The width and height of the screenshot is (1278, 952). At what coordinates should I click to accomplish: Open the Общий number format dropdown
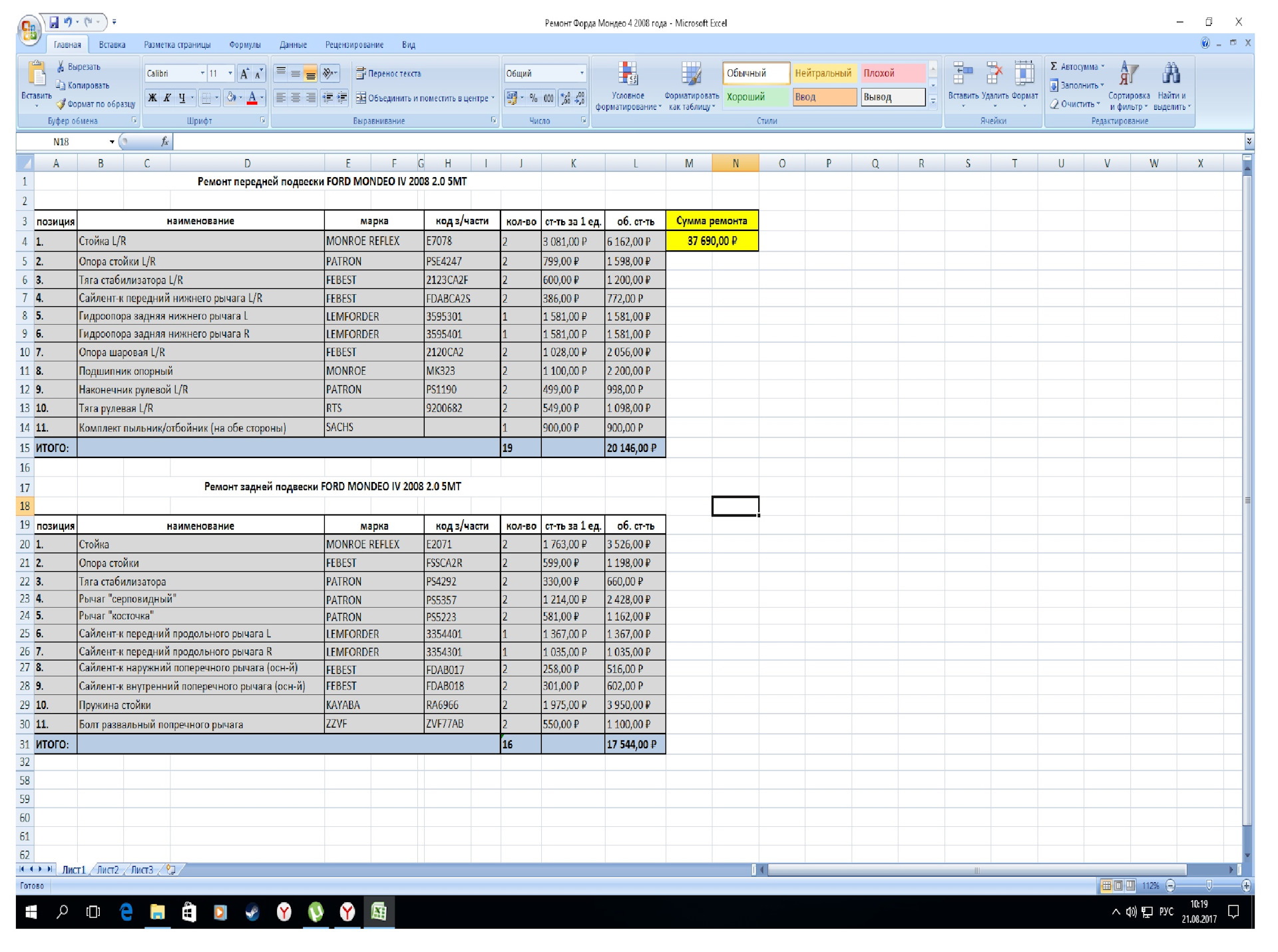pos(582,73)
